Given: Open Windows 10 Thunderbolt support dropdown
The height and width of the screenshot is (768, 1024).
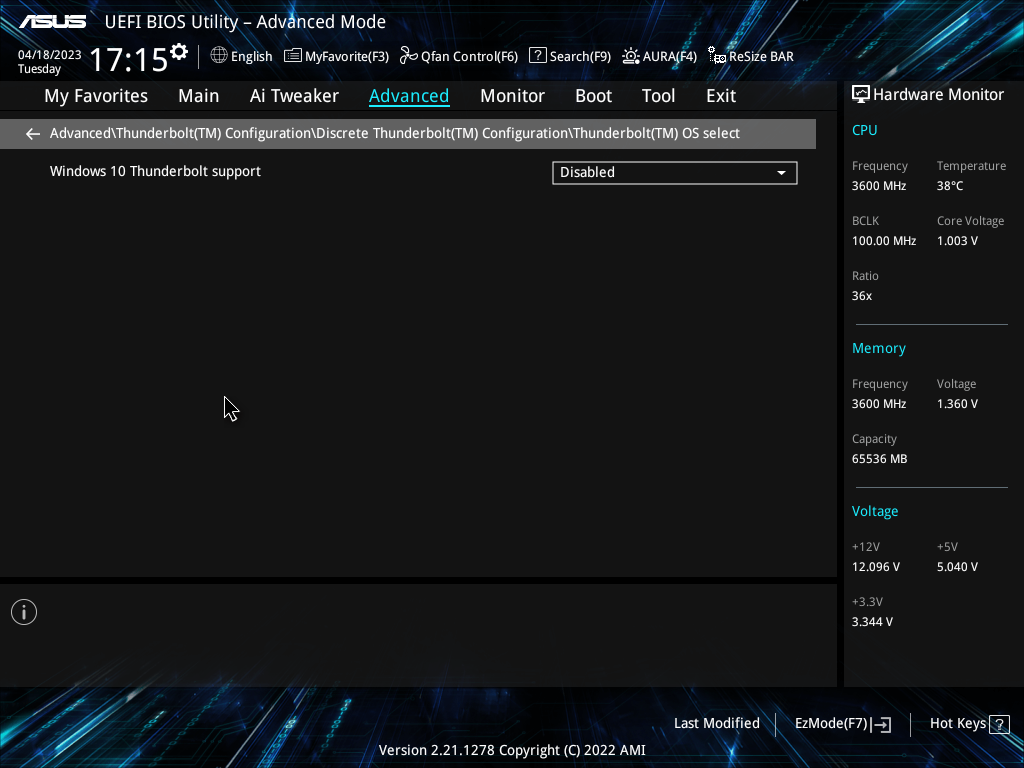Looking at the screenshot, I should point(675,172).
